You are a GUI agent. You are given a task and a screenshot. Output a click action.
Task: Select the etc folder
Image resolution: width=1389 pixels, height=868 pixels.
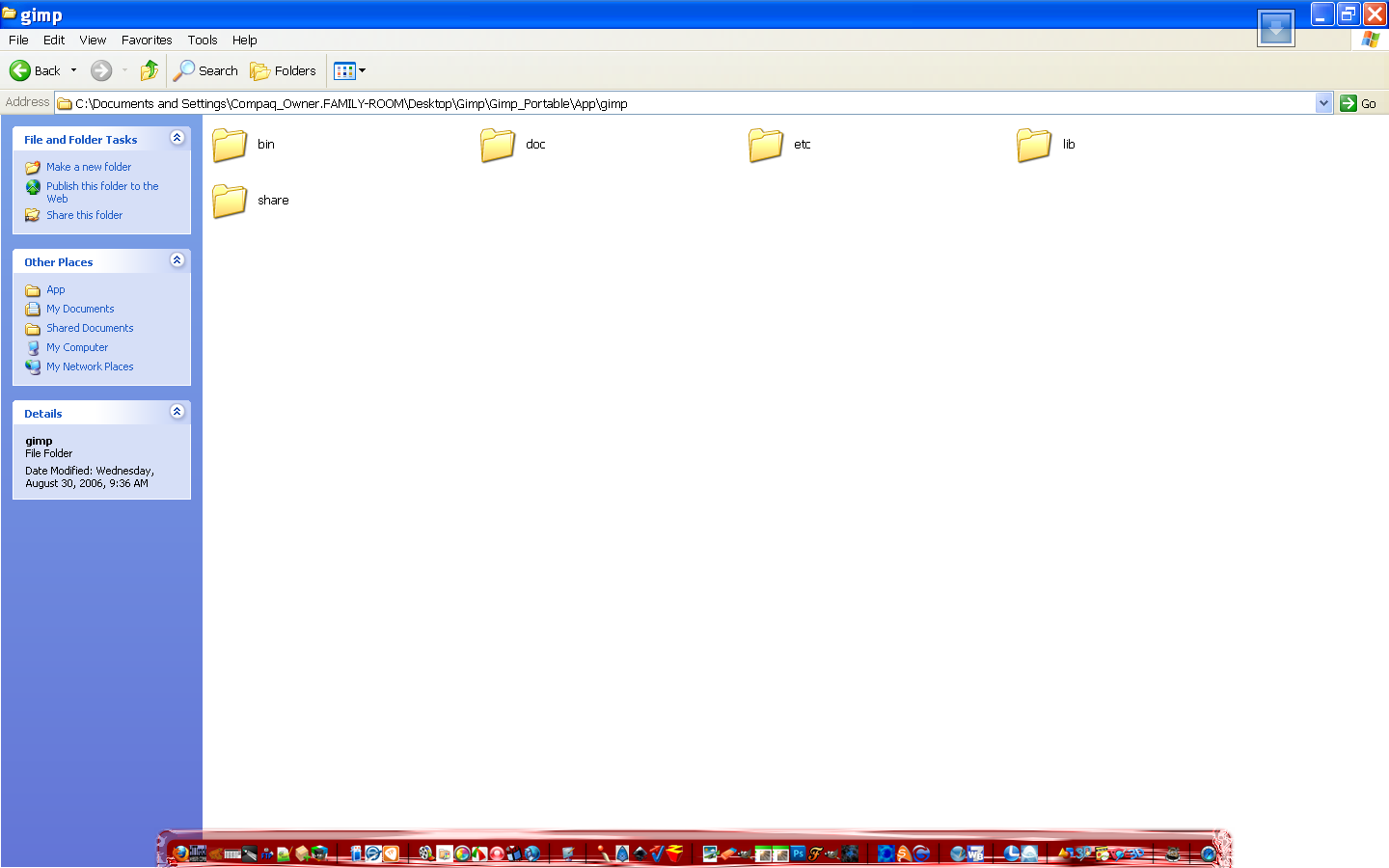pos(779,145)
